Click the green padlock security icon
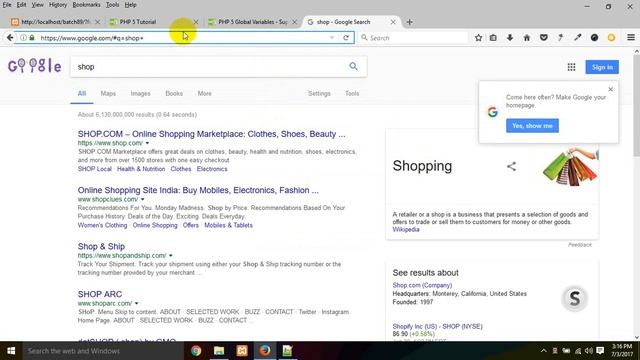Image resolution: width=640 pixels, height=360 pixels. [x=32, y=38]
